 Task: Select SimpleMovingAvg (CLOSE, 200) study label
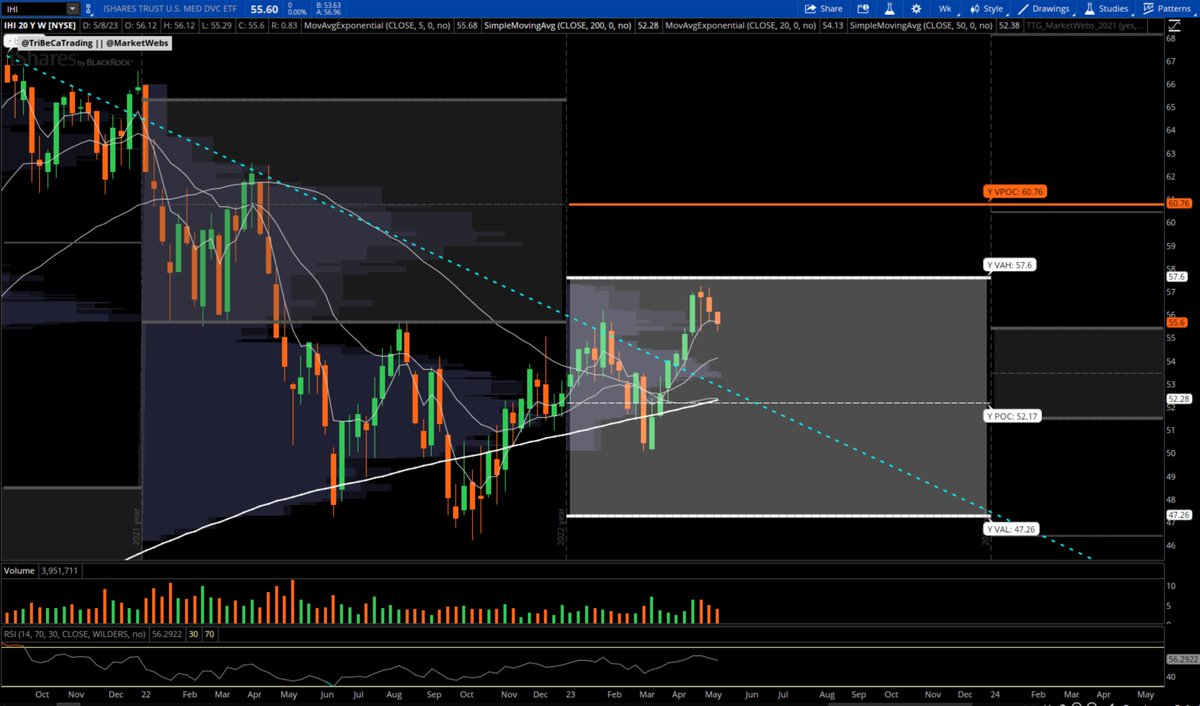pos(557,26)
